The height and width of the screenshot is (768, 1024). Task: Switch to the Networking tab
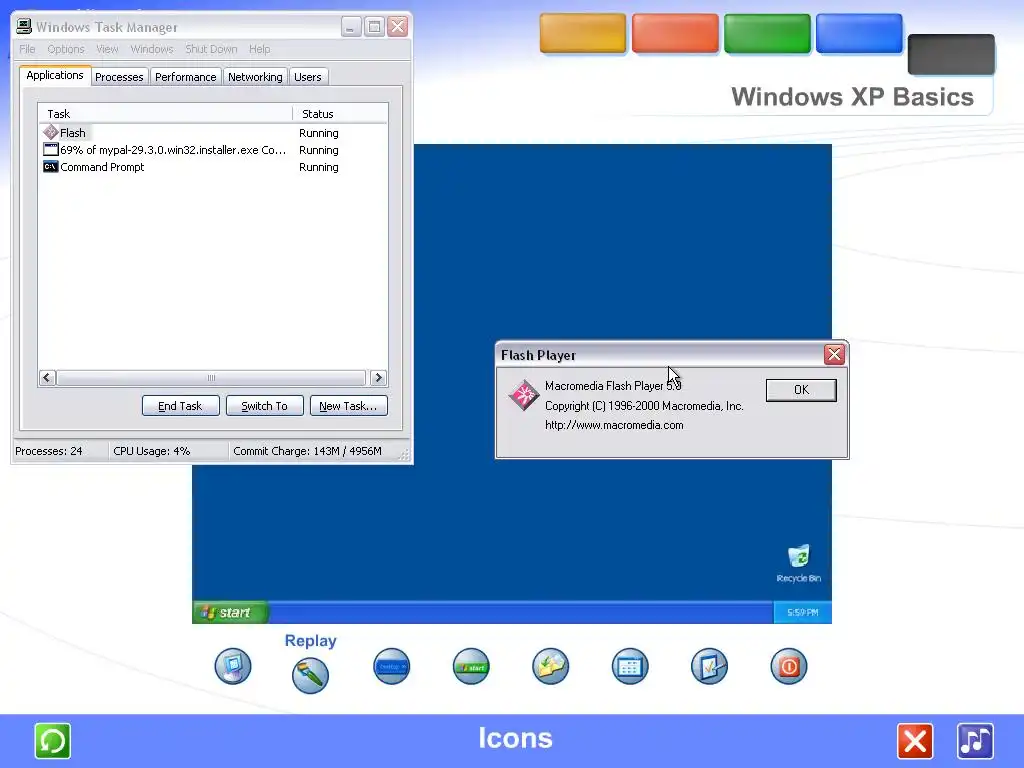coord(255,76)
